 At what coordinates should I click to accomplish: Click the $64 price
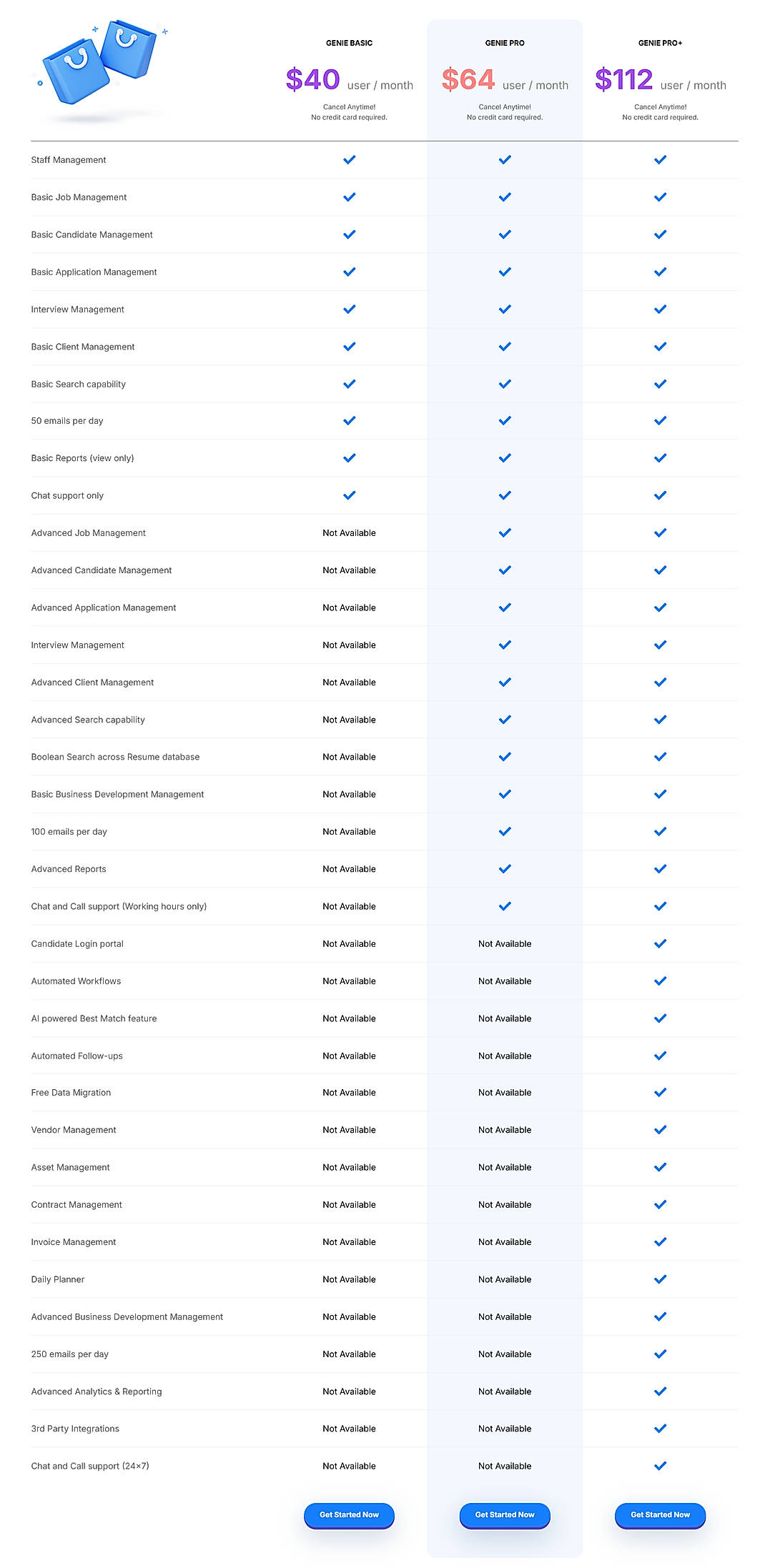468,79
